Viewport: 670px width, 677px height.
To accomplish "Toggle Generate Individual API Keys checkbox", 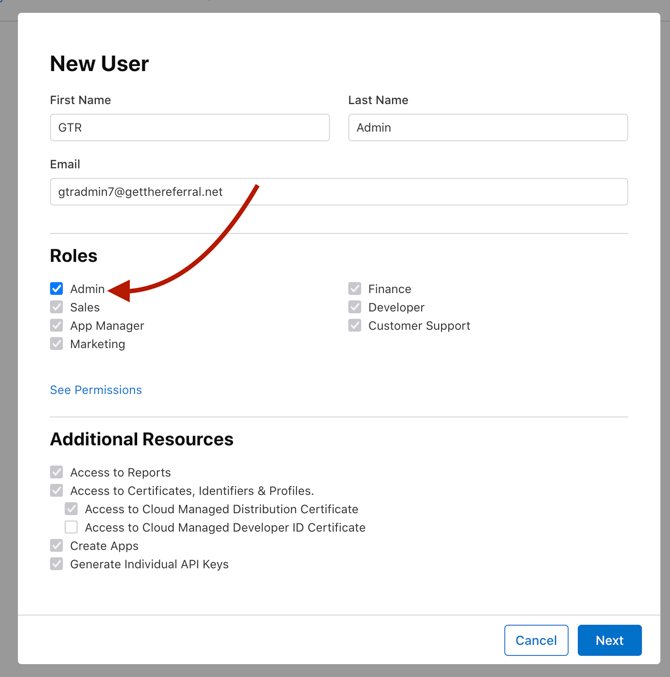I will click(57, 564).
